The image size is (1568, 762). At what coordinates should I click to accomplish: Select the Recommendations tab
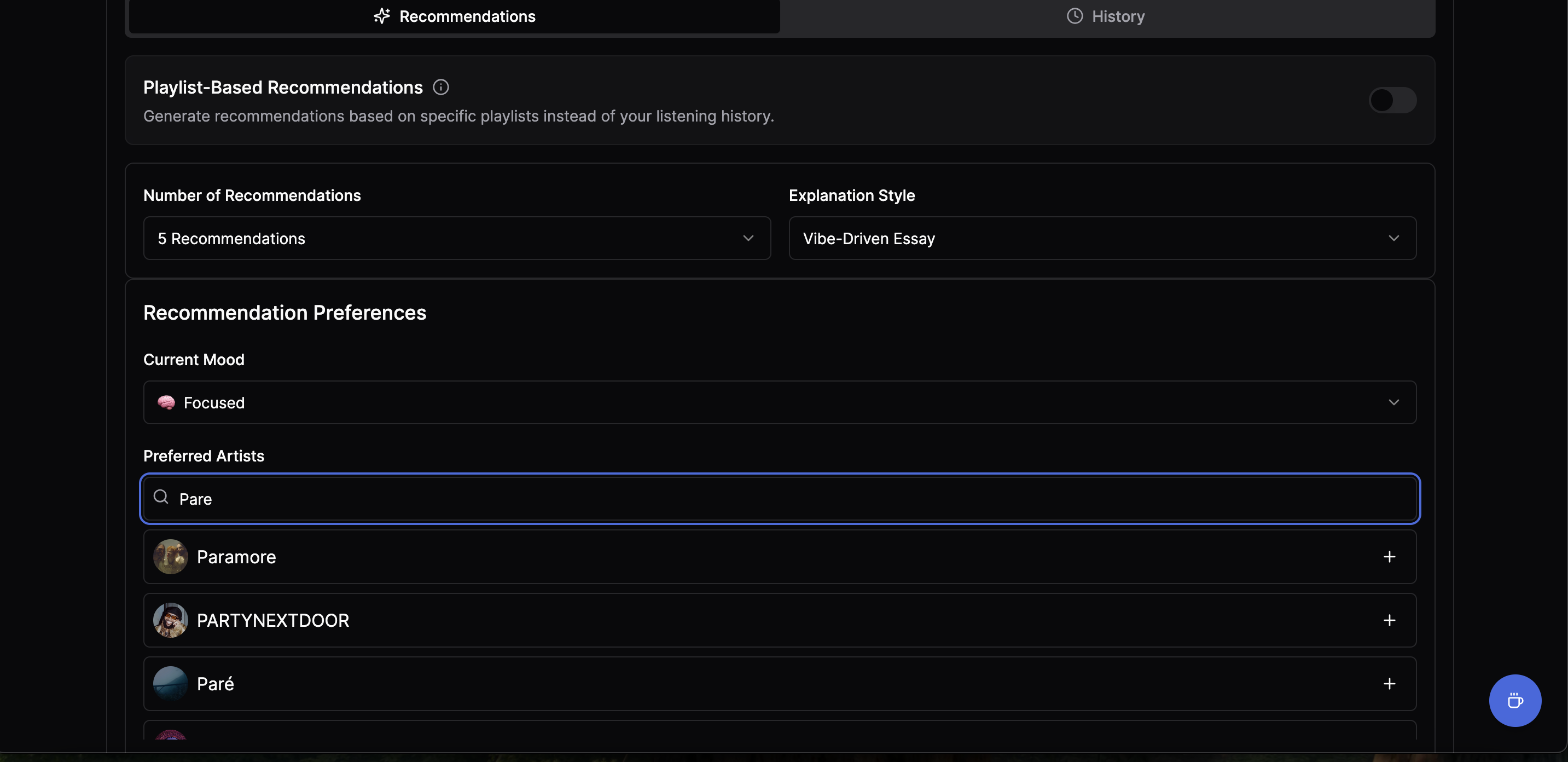click(x=454, y=16)
